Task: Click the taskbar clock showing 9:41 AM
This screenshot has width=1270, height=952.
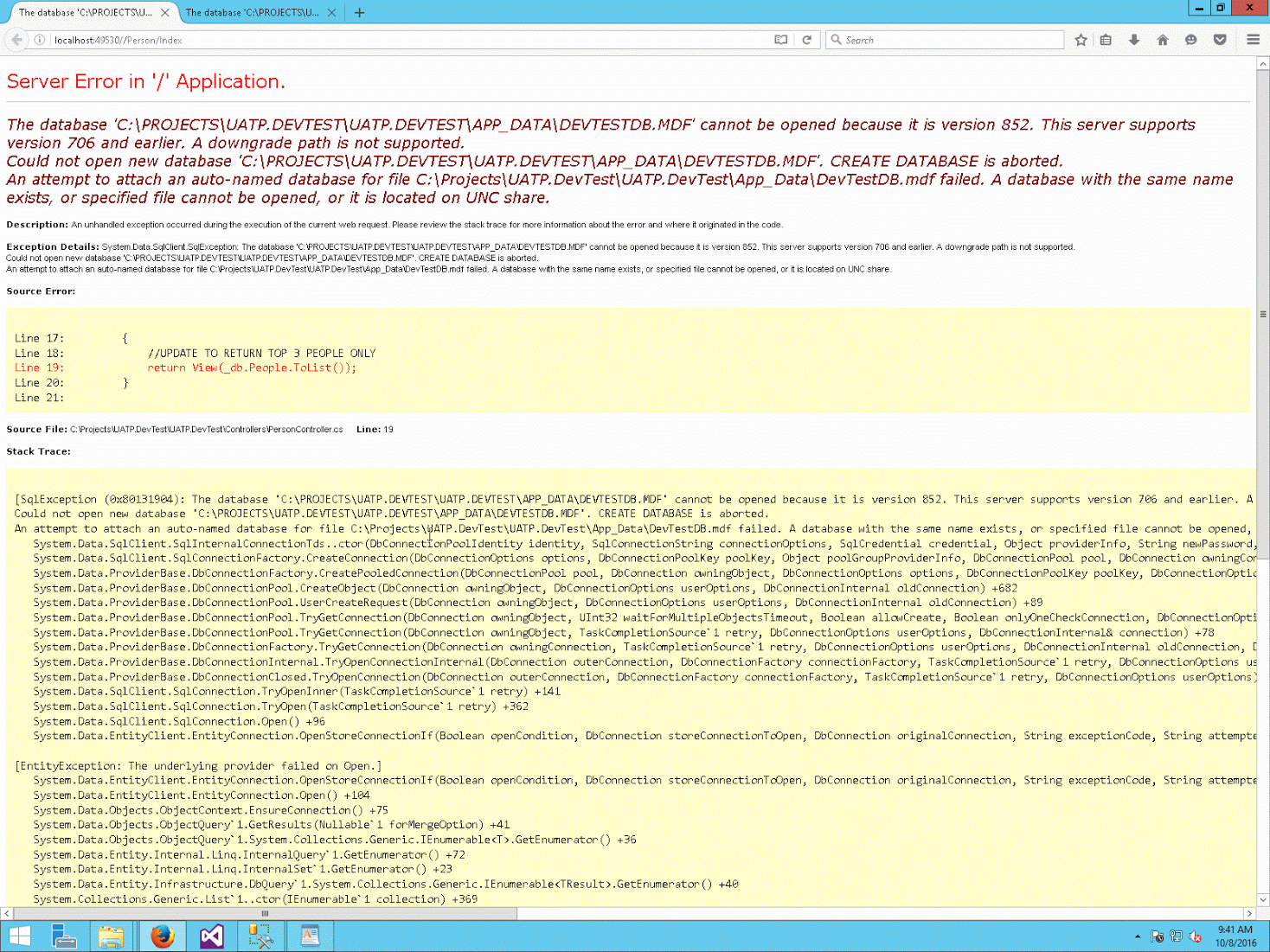Action: tap(1235, 936)
